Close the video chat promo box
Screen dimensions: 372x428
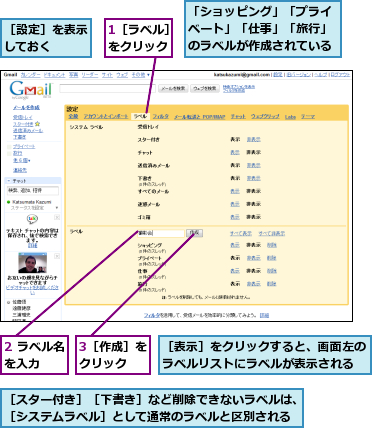[x=57, y=256]
